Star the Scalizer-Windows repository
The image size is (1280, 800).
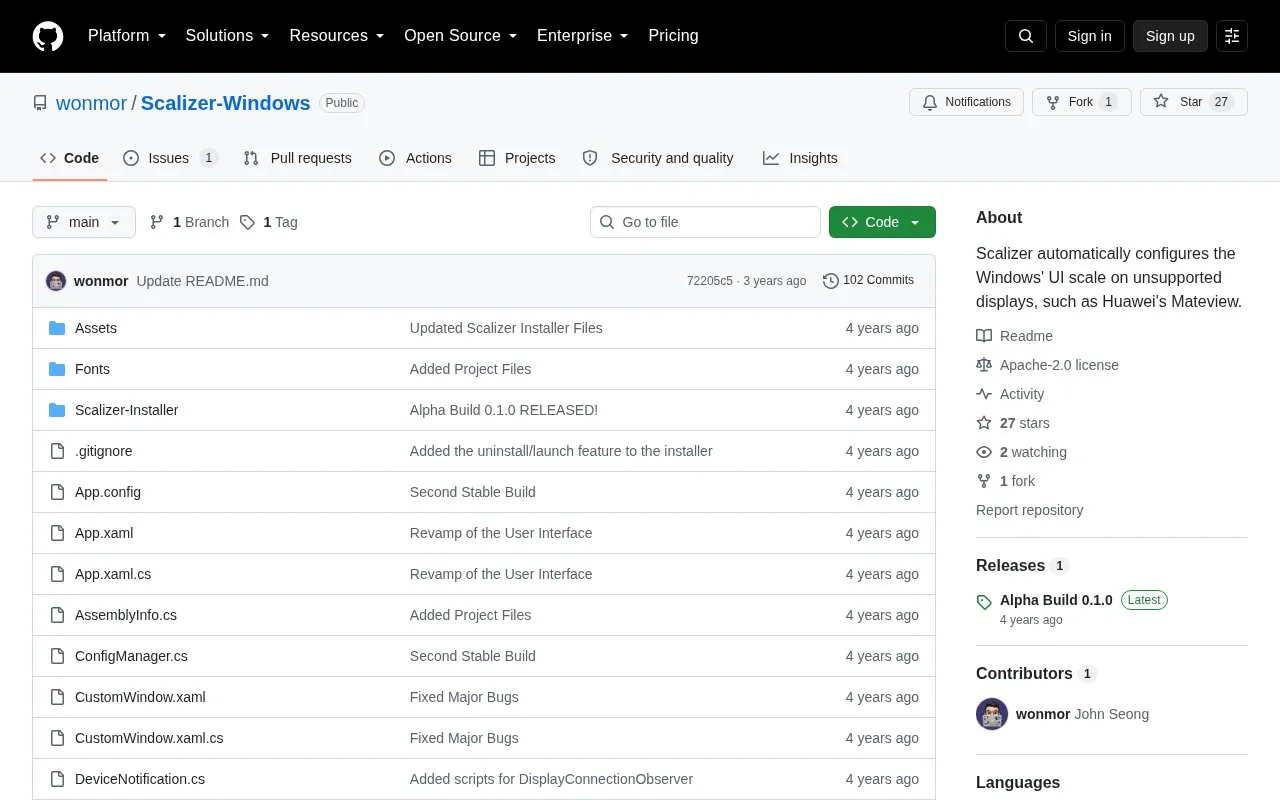tap(1194, 102)
